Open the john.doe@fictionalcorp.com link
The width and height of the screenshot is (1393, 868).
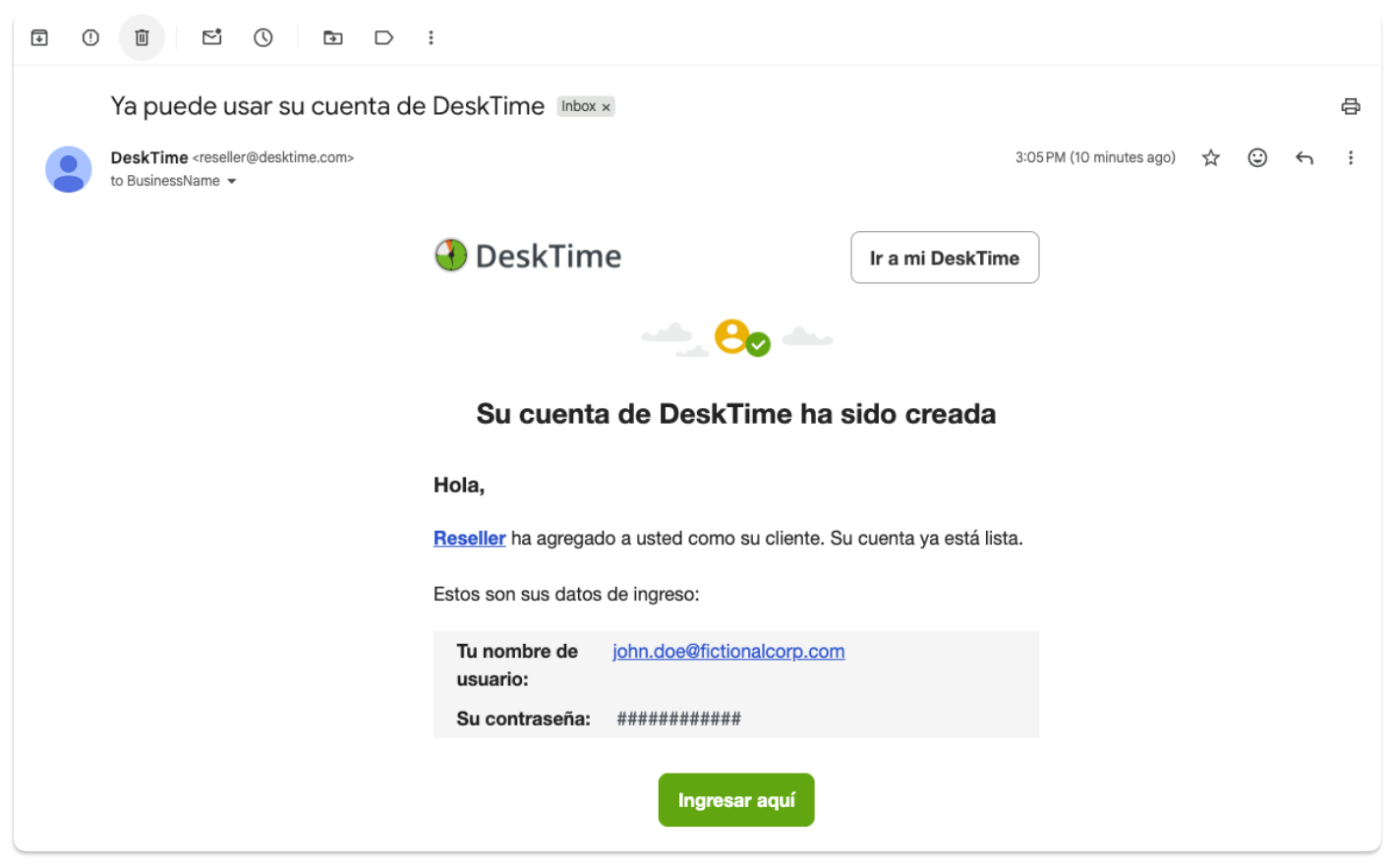pyautogui.click(x=728, y=651)
